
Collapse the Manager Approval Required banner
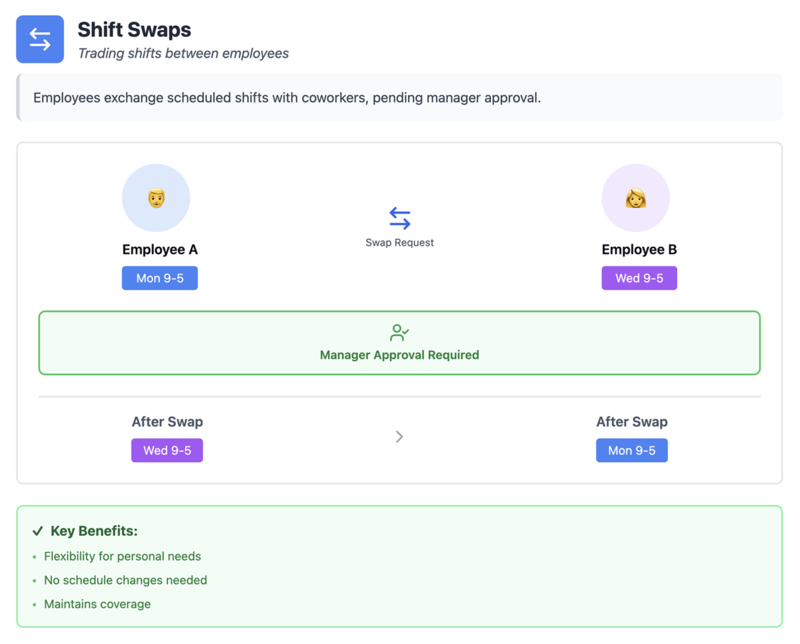(x=399, y=343)
